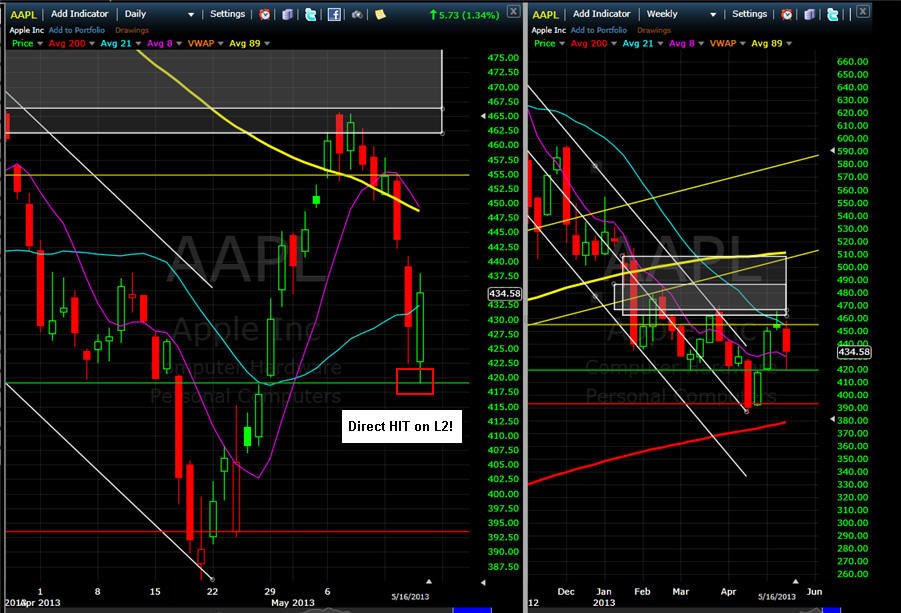Screen dimensions: 901x613
Task: Click the camera snapshot icon in Daily chart
Action: (357, 14)
